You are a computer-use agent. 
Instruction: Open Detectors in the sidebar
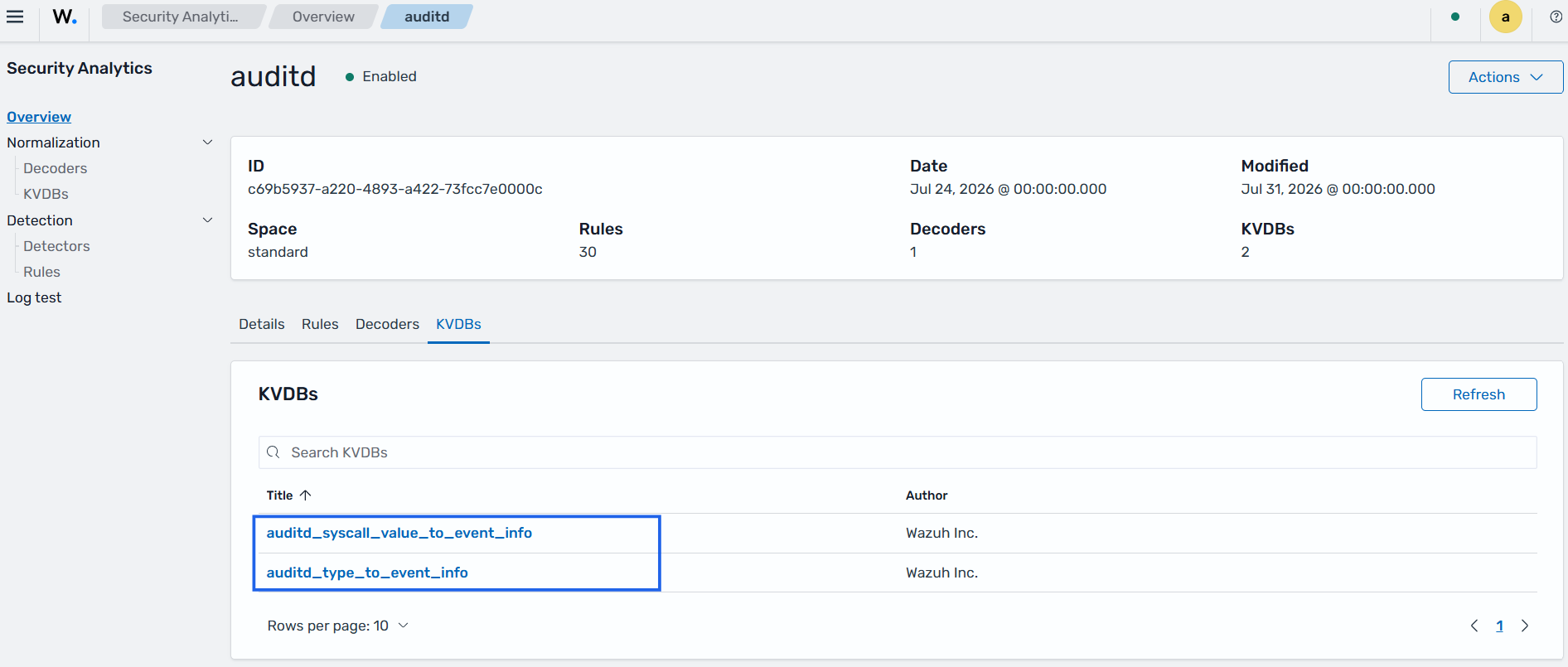point(56,246)
